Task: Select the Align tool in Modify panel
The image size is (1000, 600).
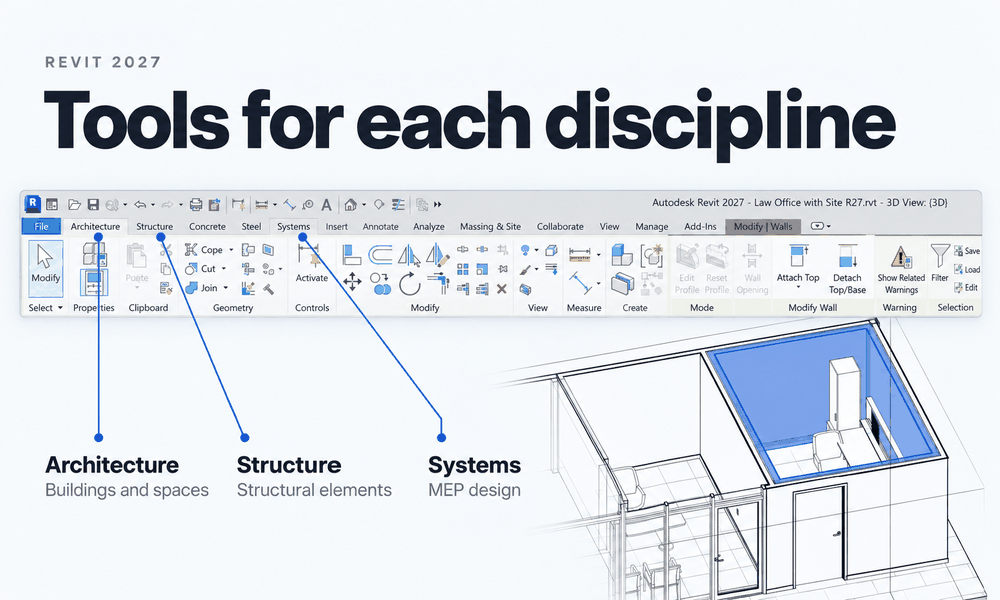Action: pos(351,254)
